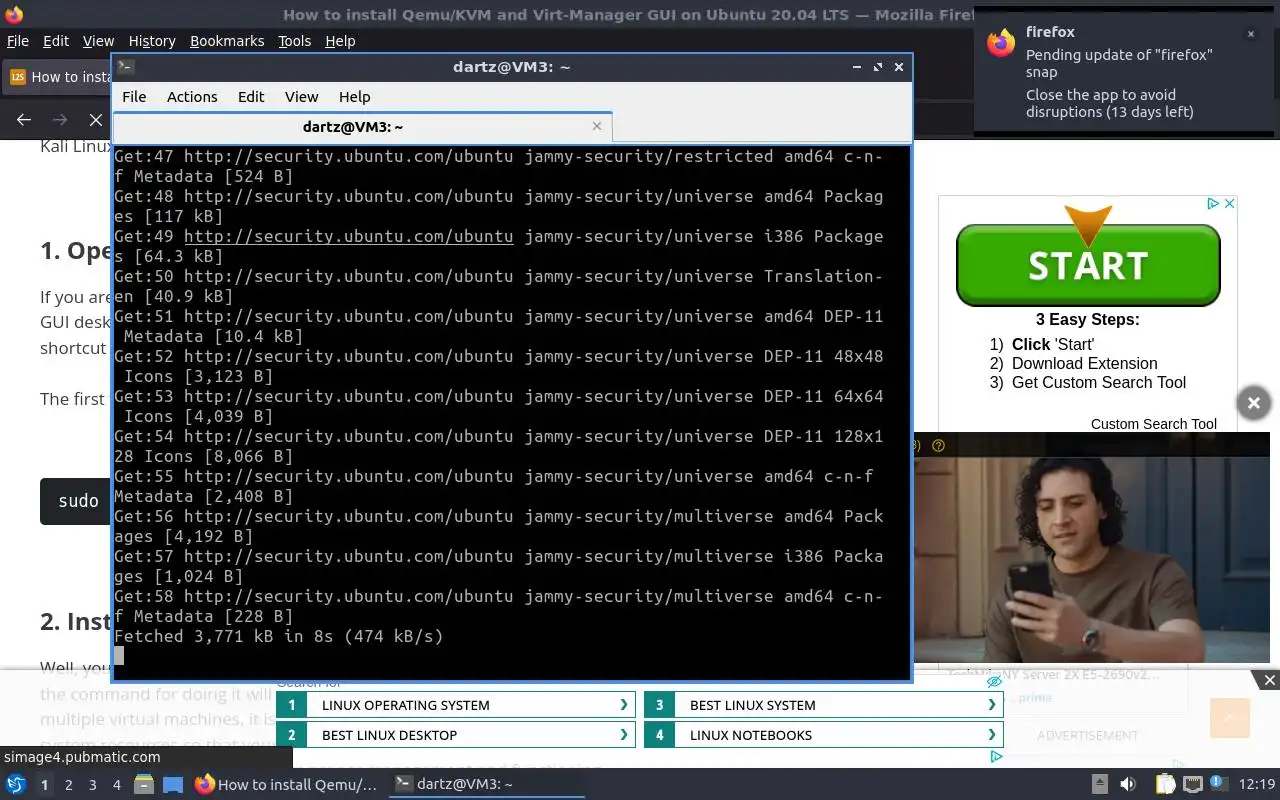
Task: Open the Firefox View menu
Action: (x=98, y=41)
